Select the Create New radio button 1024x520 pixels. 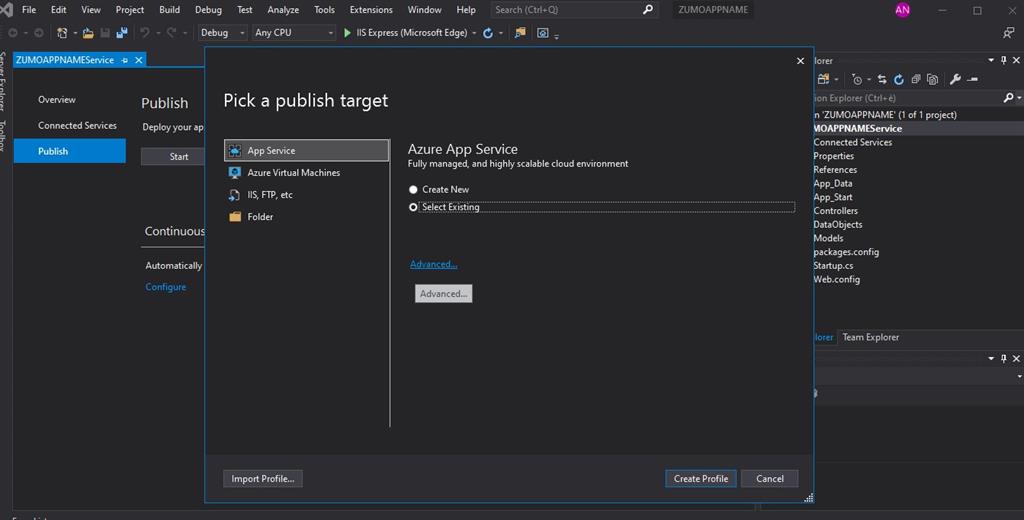pyautogui.click(x=414, y=190)
